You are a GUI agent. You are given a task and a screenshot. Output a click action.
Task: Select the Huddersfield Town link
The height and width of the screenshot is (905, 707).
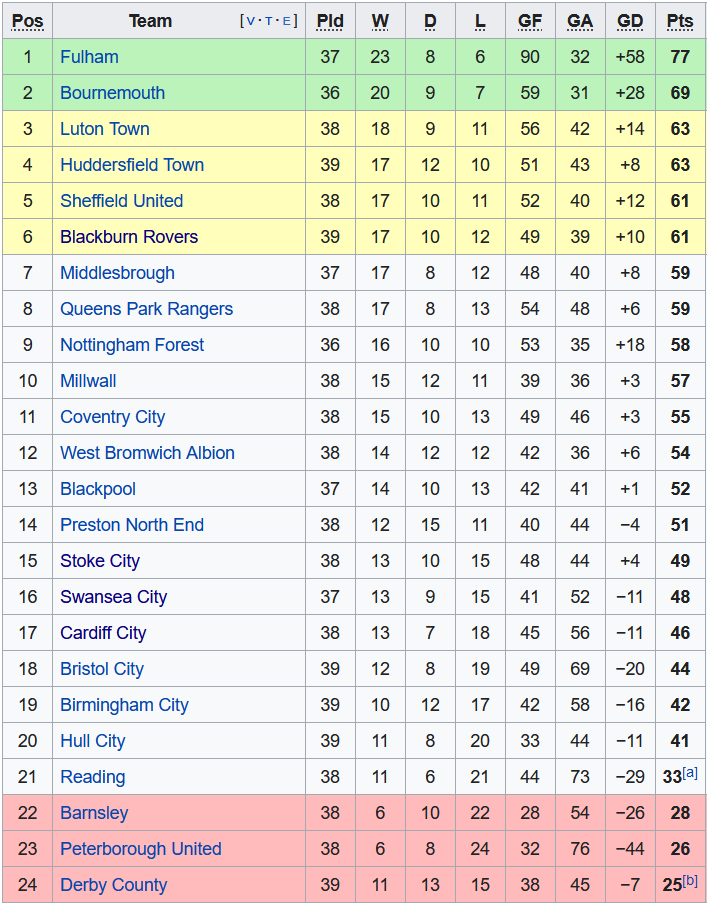132,165
